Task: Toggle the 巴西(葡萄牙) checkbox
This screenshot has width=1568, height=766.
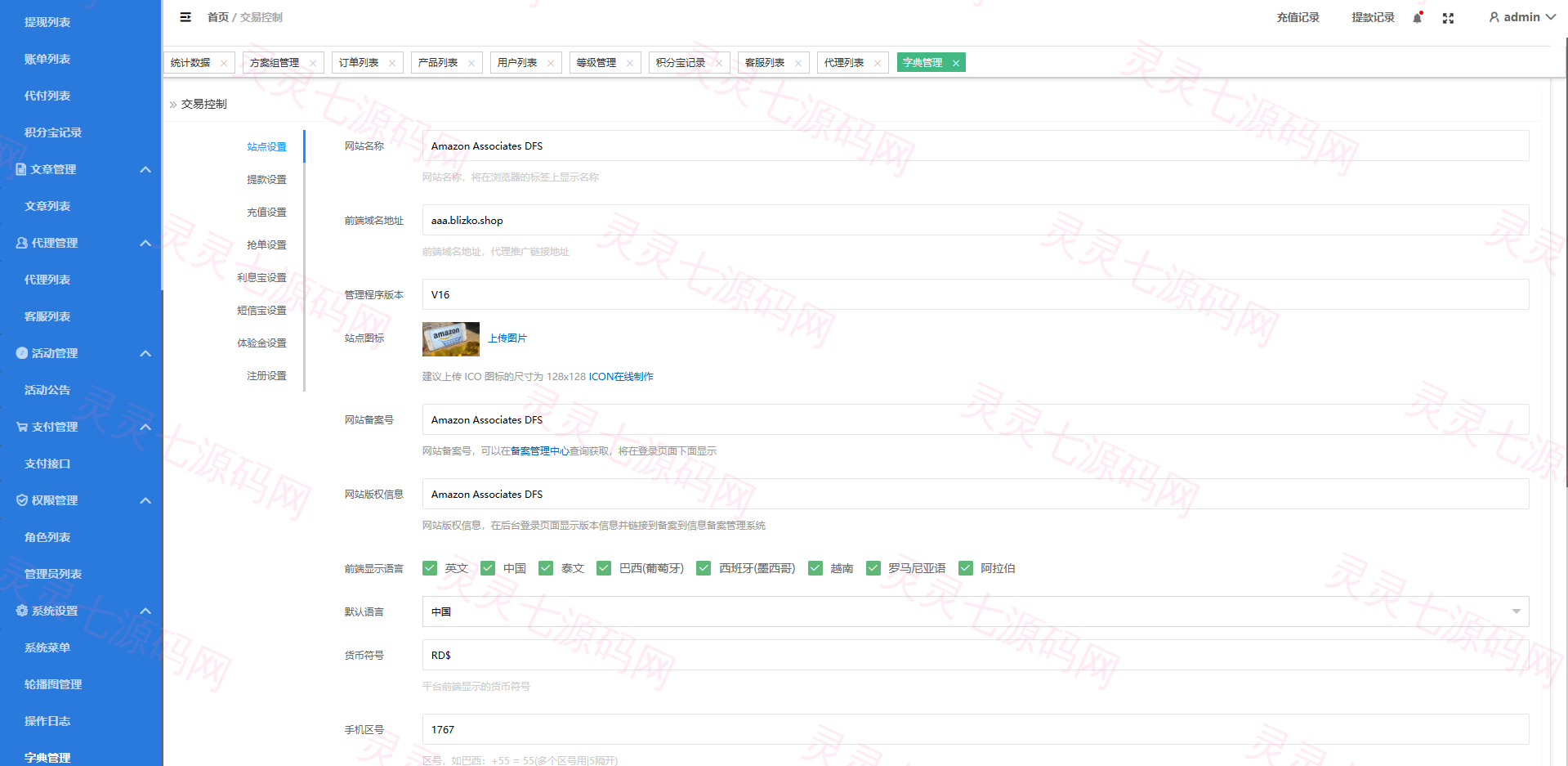Action: coord(604,568)
